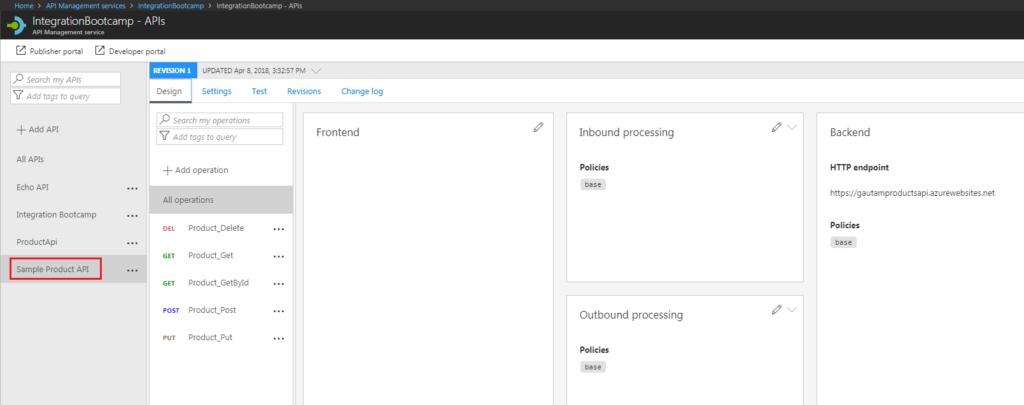Open the GET Product_GetById operation
The image size is (1024, 405).
point(221,283)
